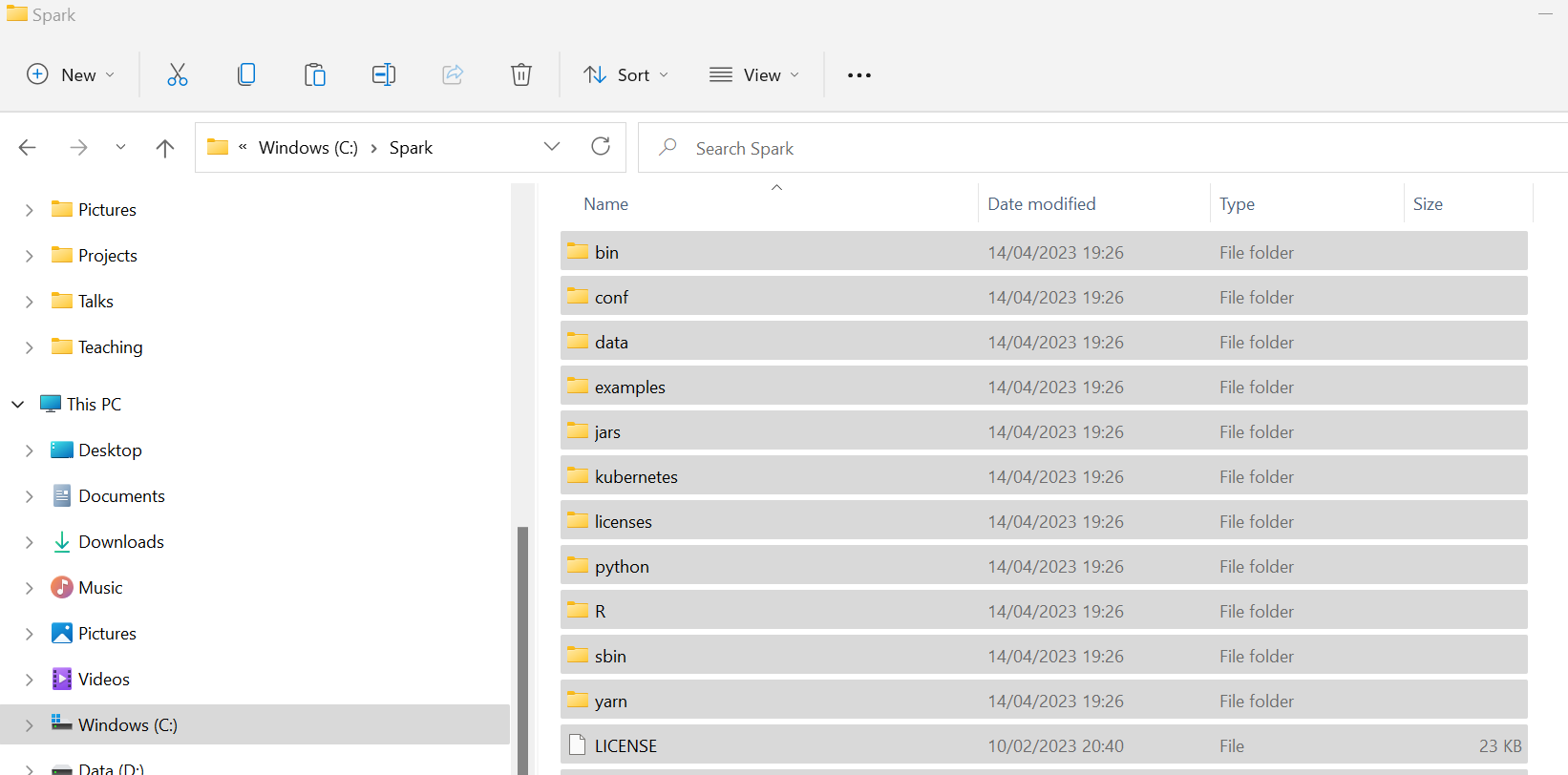The width and height of the screenshot is (1568, 775).
Task: Click the Copy icon in toolbar
Action: [x=246, y=74]
